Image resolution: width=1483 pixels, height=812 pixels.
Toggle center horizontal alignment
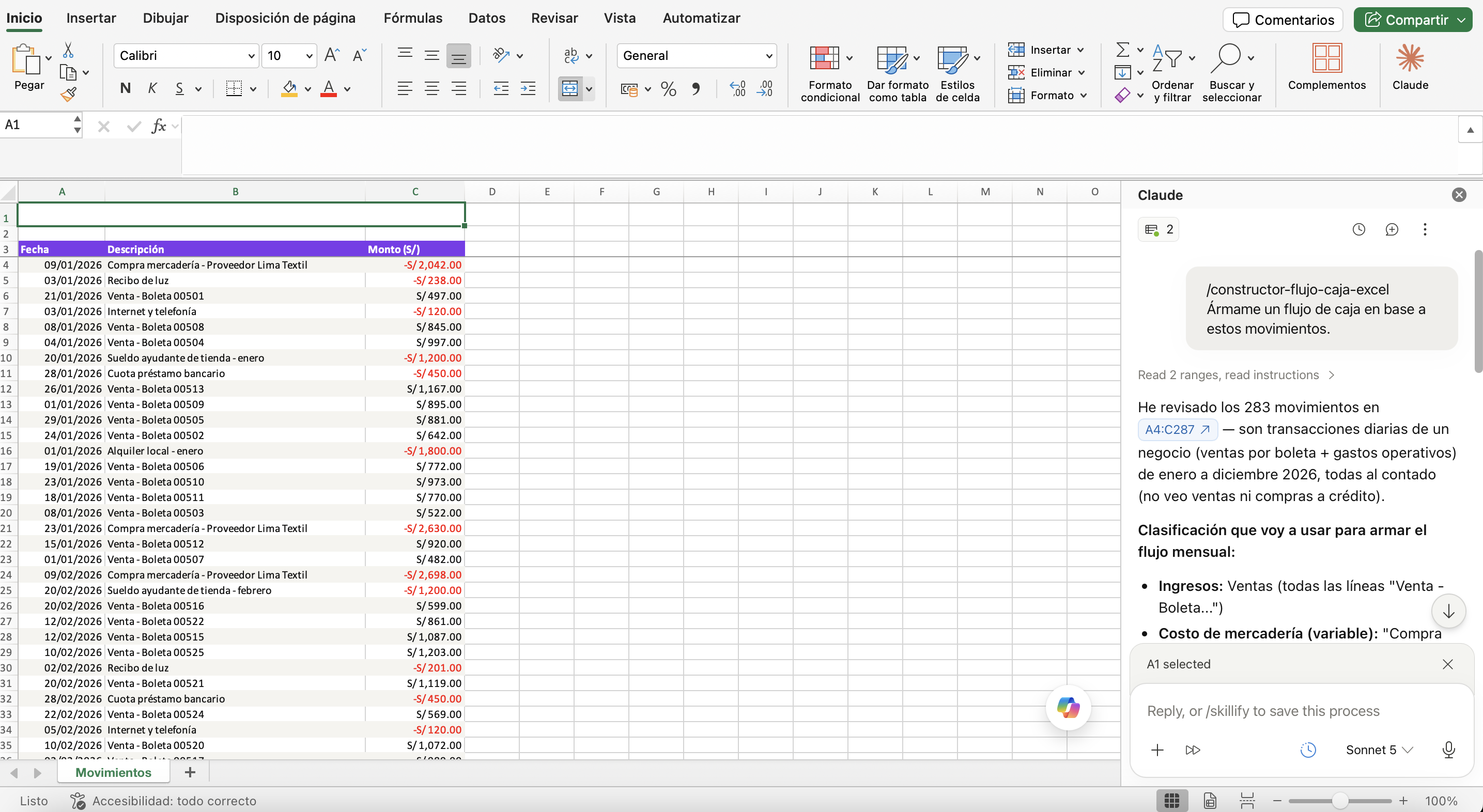coord(432,89)
